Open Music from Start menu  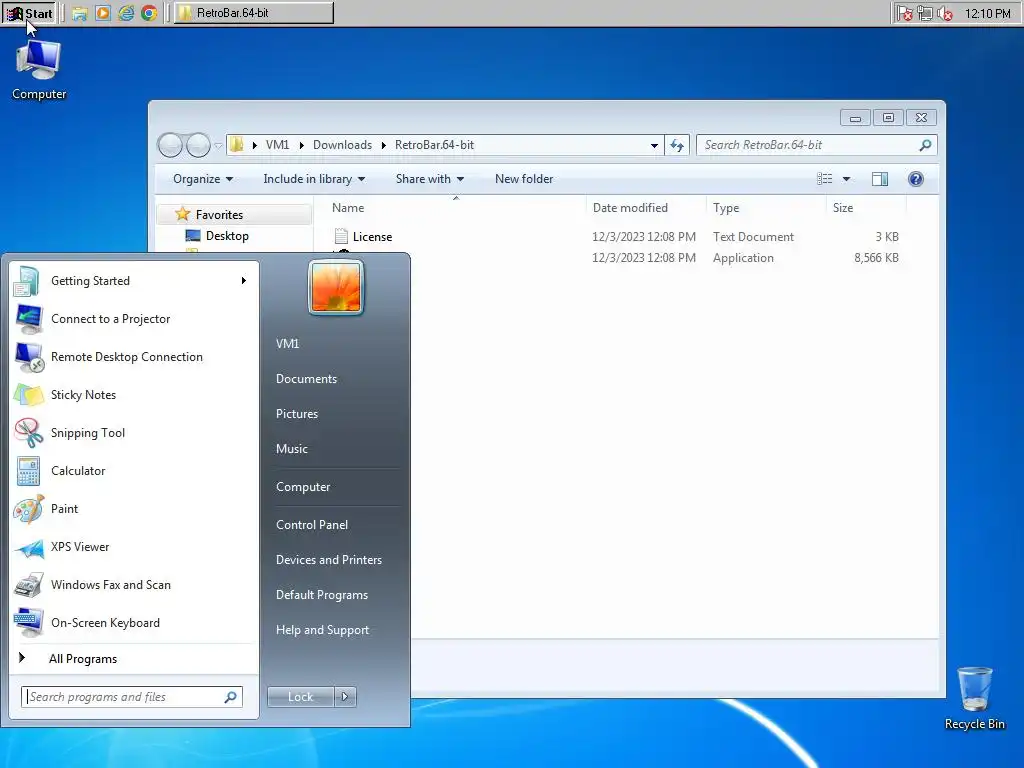click(x=291, y=449)
